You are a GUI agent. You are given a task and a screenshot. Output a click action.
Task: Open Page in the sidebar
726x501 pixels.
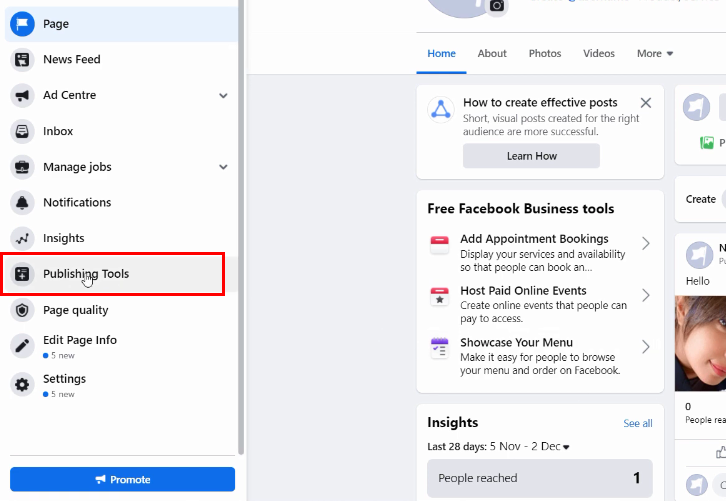tap(121, 24)
